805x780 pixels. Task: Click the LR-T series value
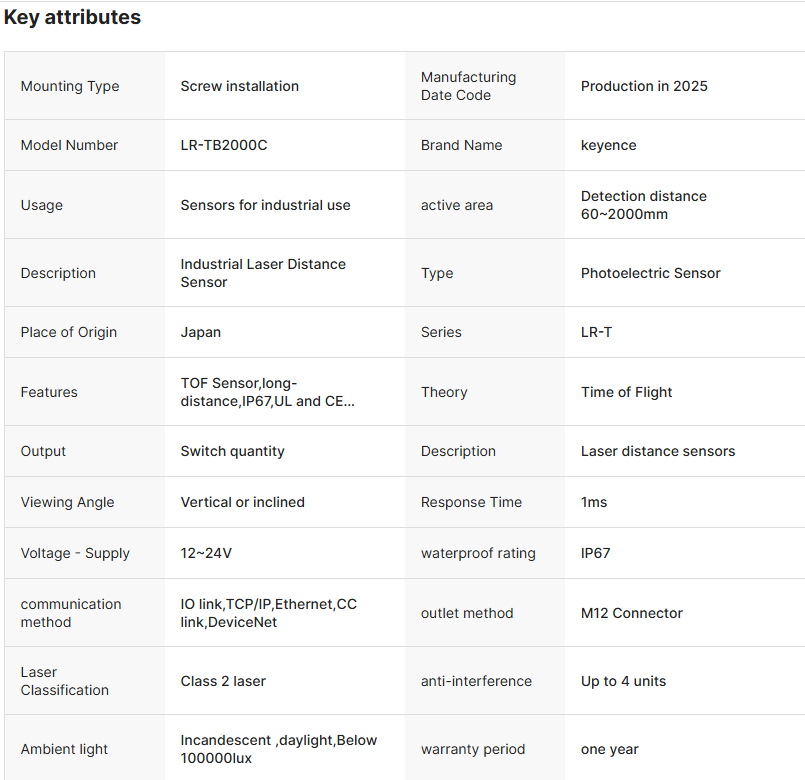(596, 332)
